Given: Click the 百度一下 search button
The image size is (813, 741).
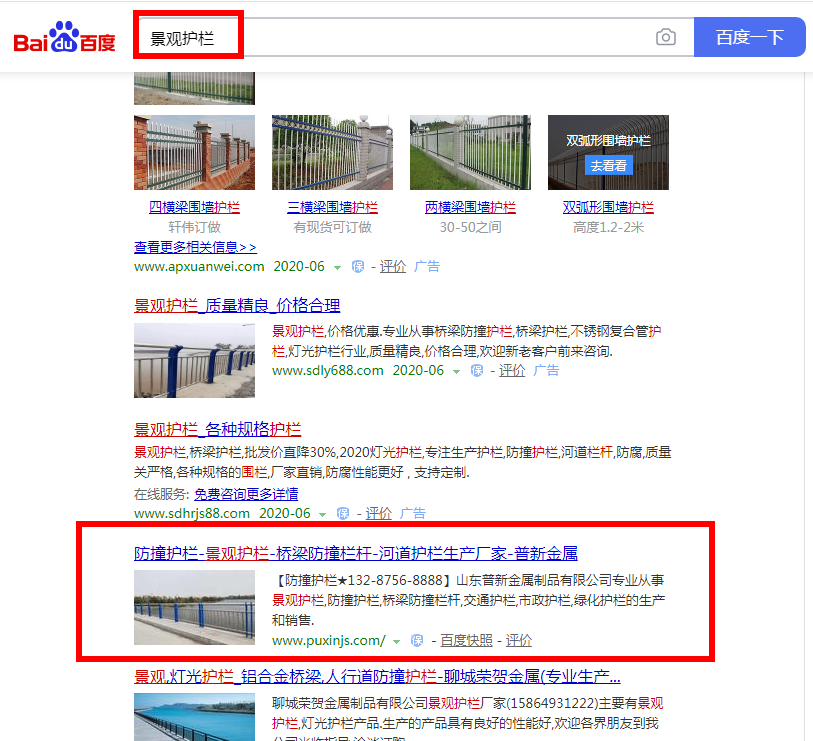Looking at the screenshot, I should coord(750,37).
